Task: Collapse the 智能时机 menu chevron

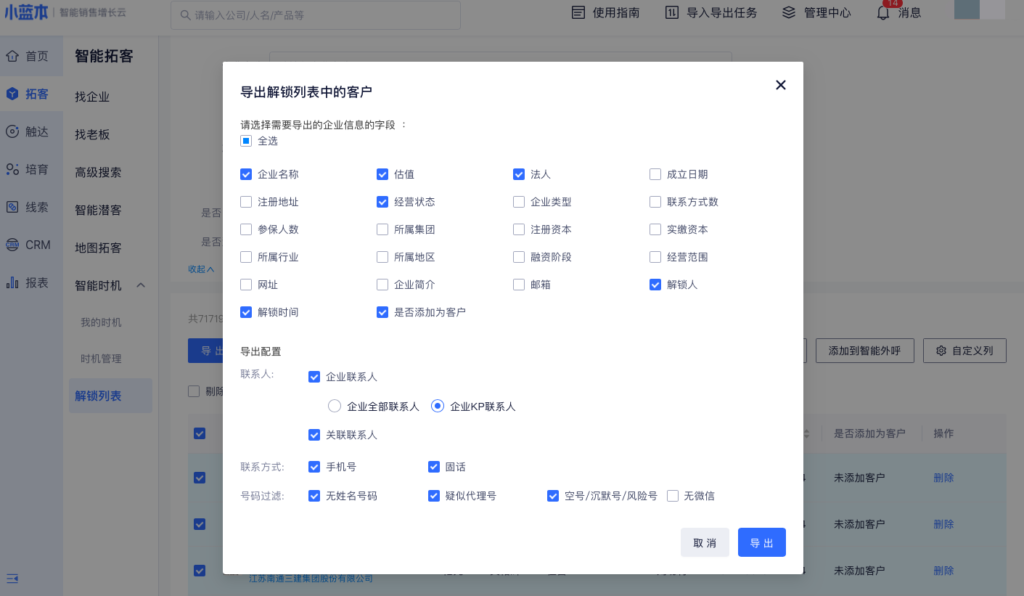Action: 141,286
